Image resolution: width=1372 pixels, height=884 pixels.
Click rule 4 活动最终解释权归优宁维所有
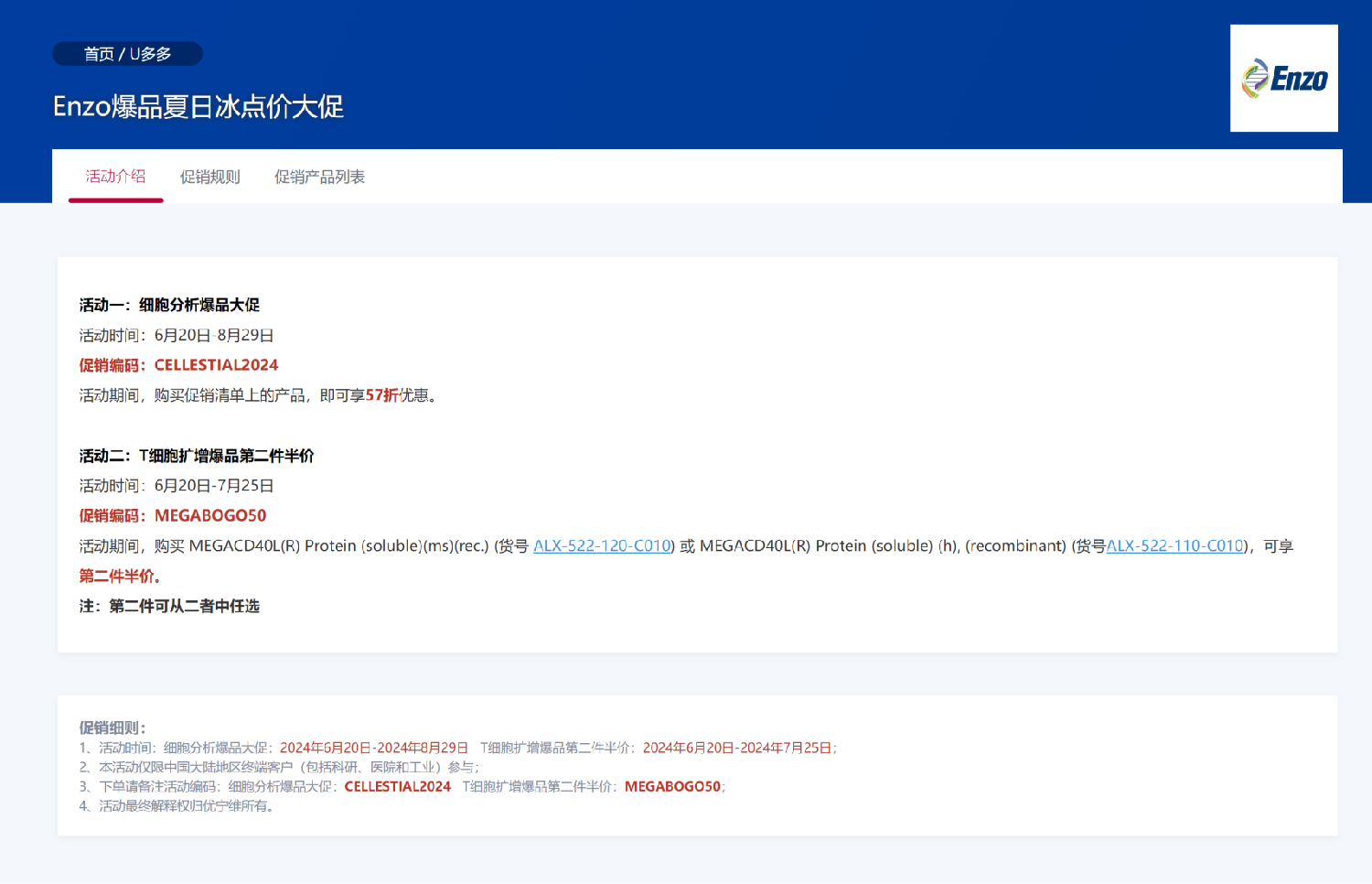pyautogui.click(x=177, y=806)
